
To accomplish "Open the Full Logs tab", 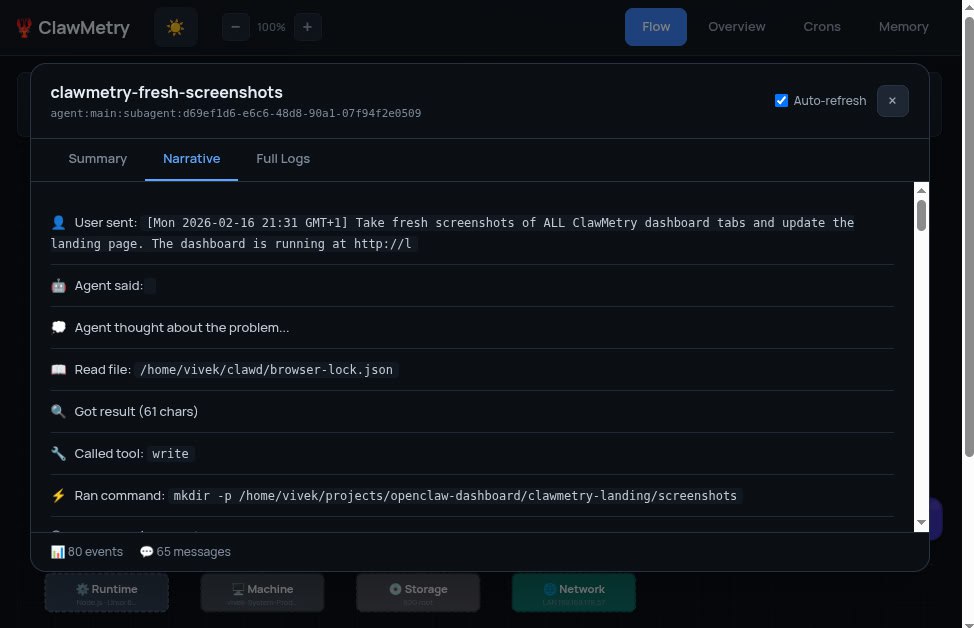I will 283,159.
